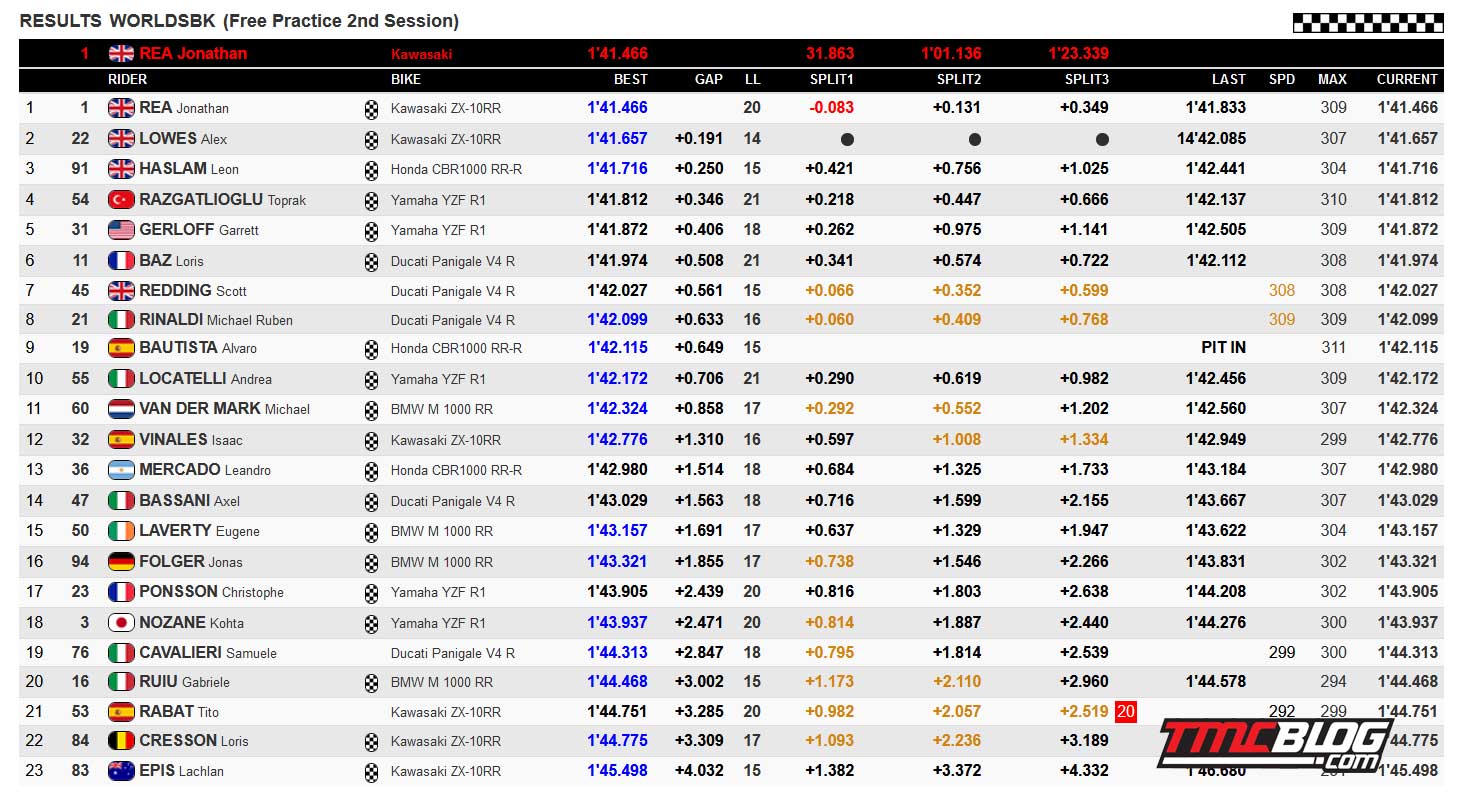Click the UK flag beside LOWES Alex

pos(121,139)
